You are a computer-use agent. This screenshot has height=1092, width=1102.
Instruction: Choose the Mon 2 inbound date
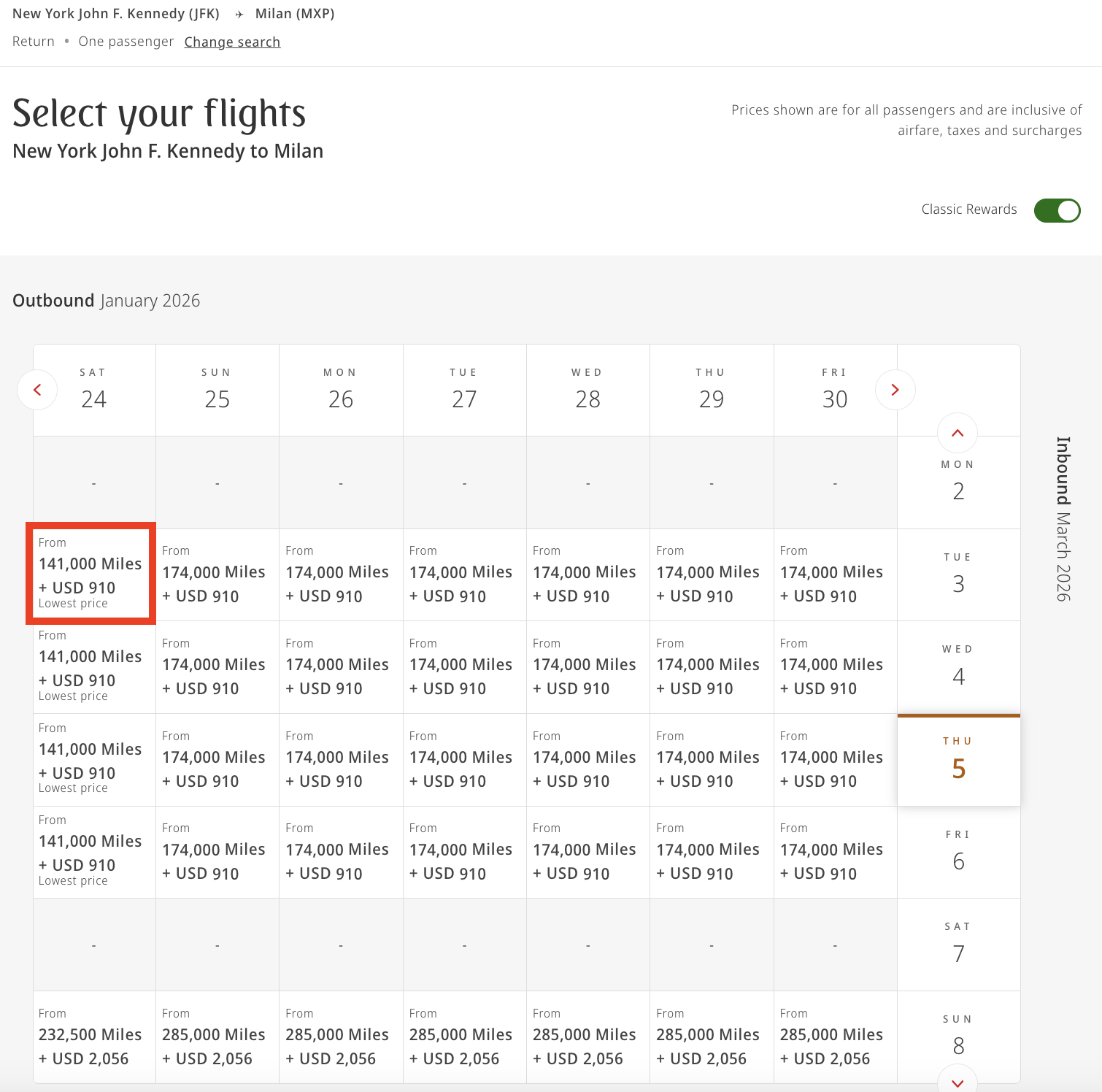958,482
